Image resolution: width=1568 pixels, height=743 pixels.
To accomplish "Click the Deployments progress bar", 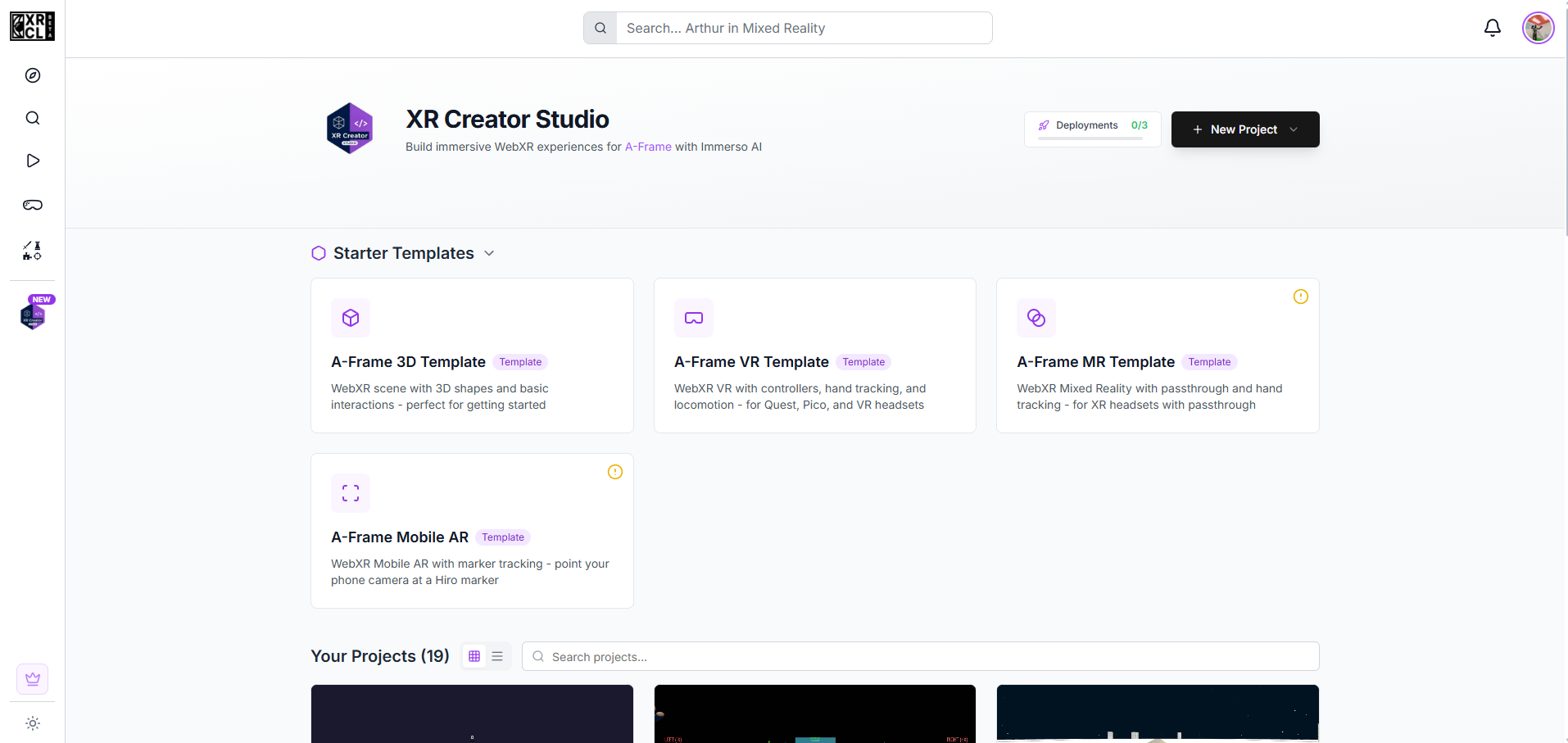I will click(x=1090, y=138).
